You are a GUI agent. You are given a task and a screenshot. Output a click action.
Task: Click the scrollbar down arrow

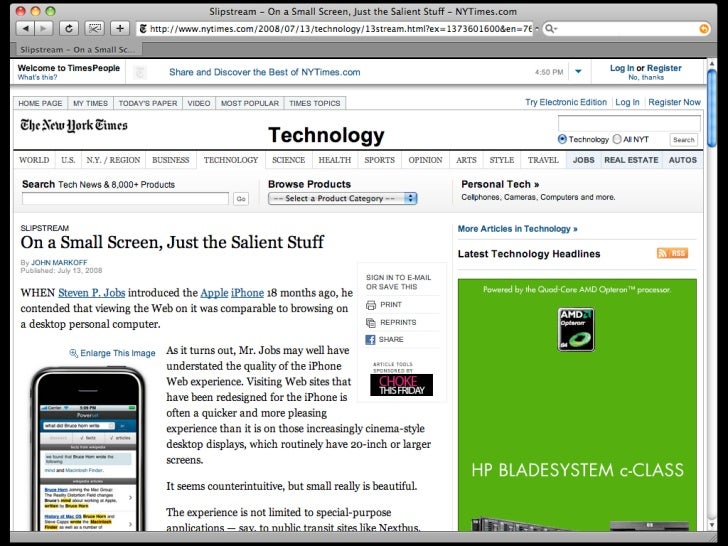pos(712,525)
